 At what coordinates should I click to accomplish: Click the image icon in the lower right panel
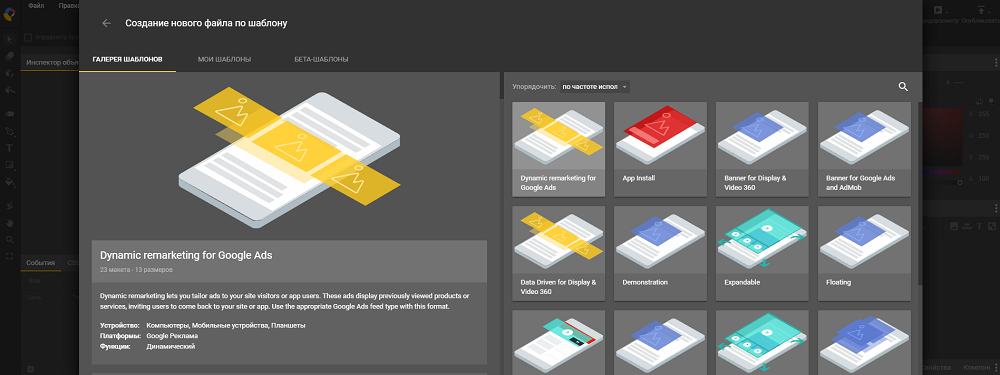tap(955, 226)
